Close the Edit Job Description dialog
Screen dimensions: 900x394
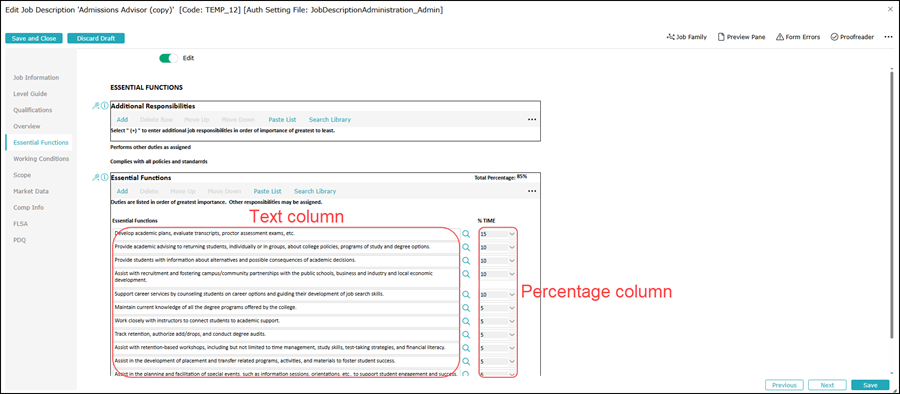[889, 10]
